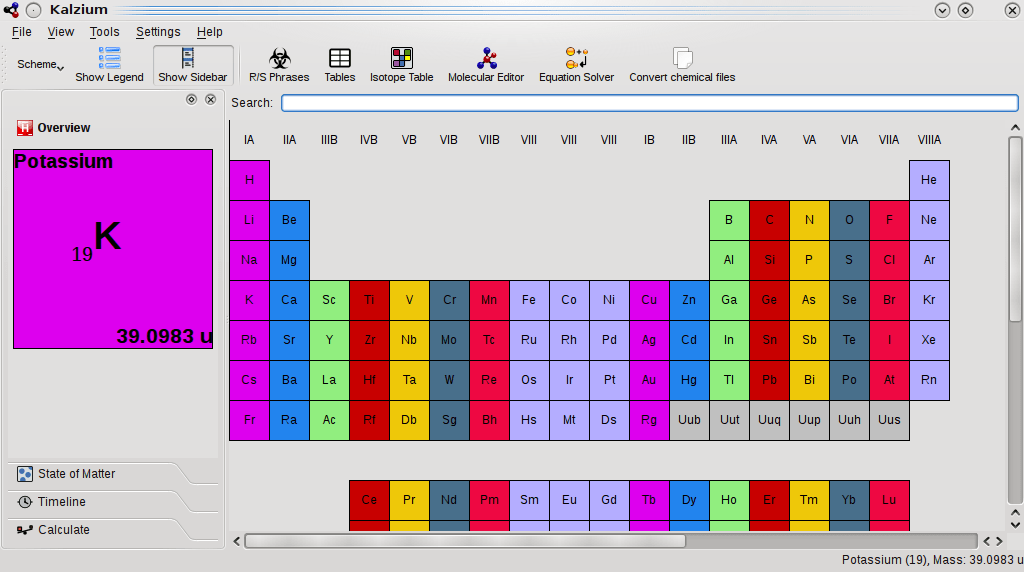Launch the Equation Solver
Image resolution: width=1024 pixels, height=572 pixels.
point(576,65)
